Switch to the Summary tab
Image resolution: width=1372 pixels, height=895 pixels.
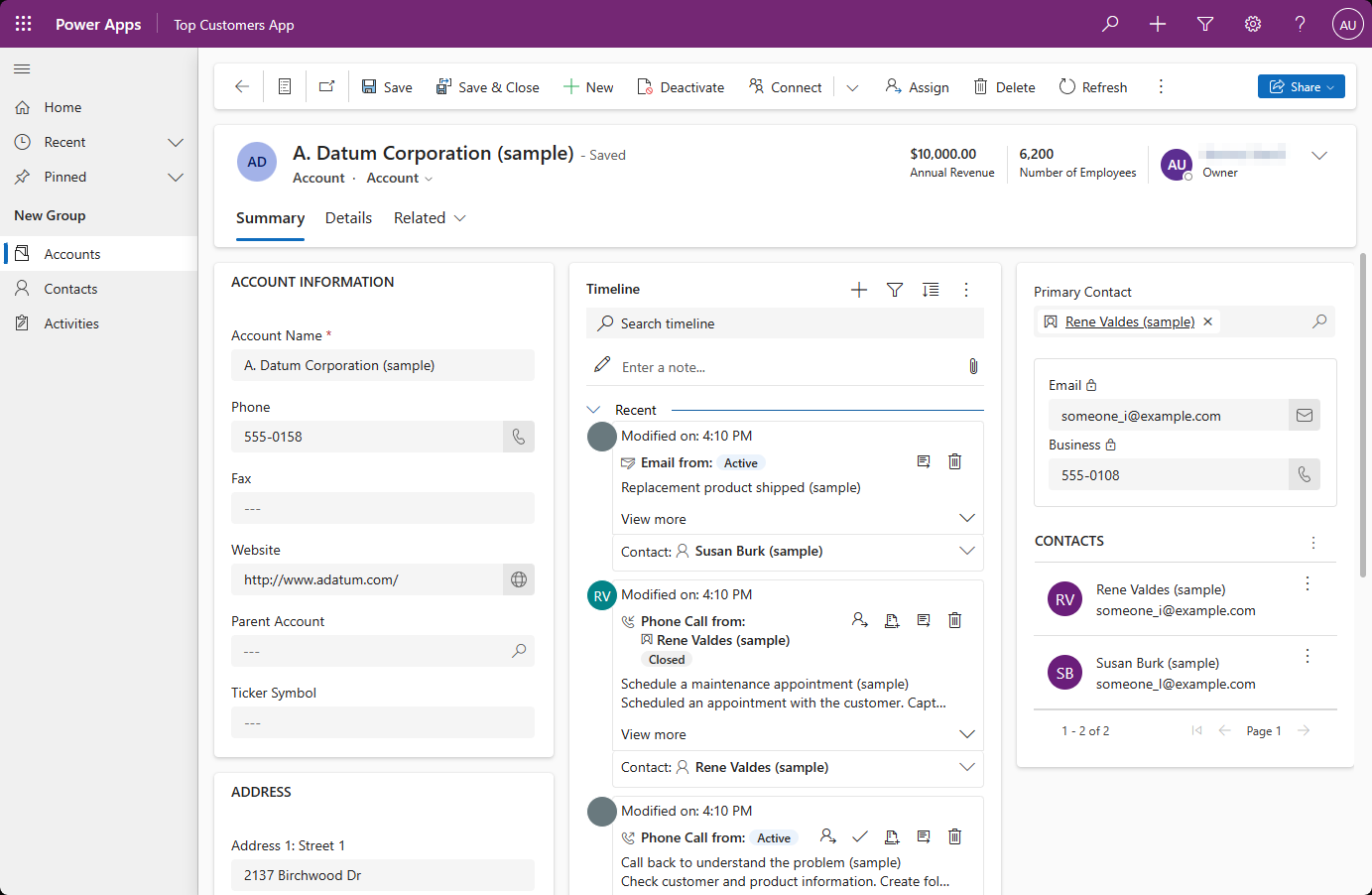pos(270,218)
